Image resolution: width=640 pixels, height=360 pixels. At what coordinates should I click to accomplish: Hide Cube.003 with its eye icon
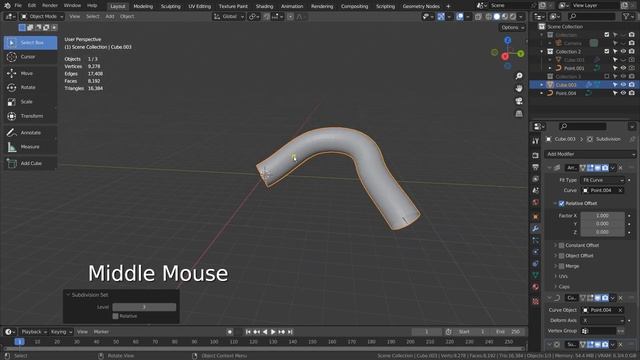click(x=623, y=85)
